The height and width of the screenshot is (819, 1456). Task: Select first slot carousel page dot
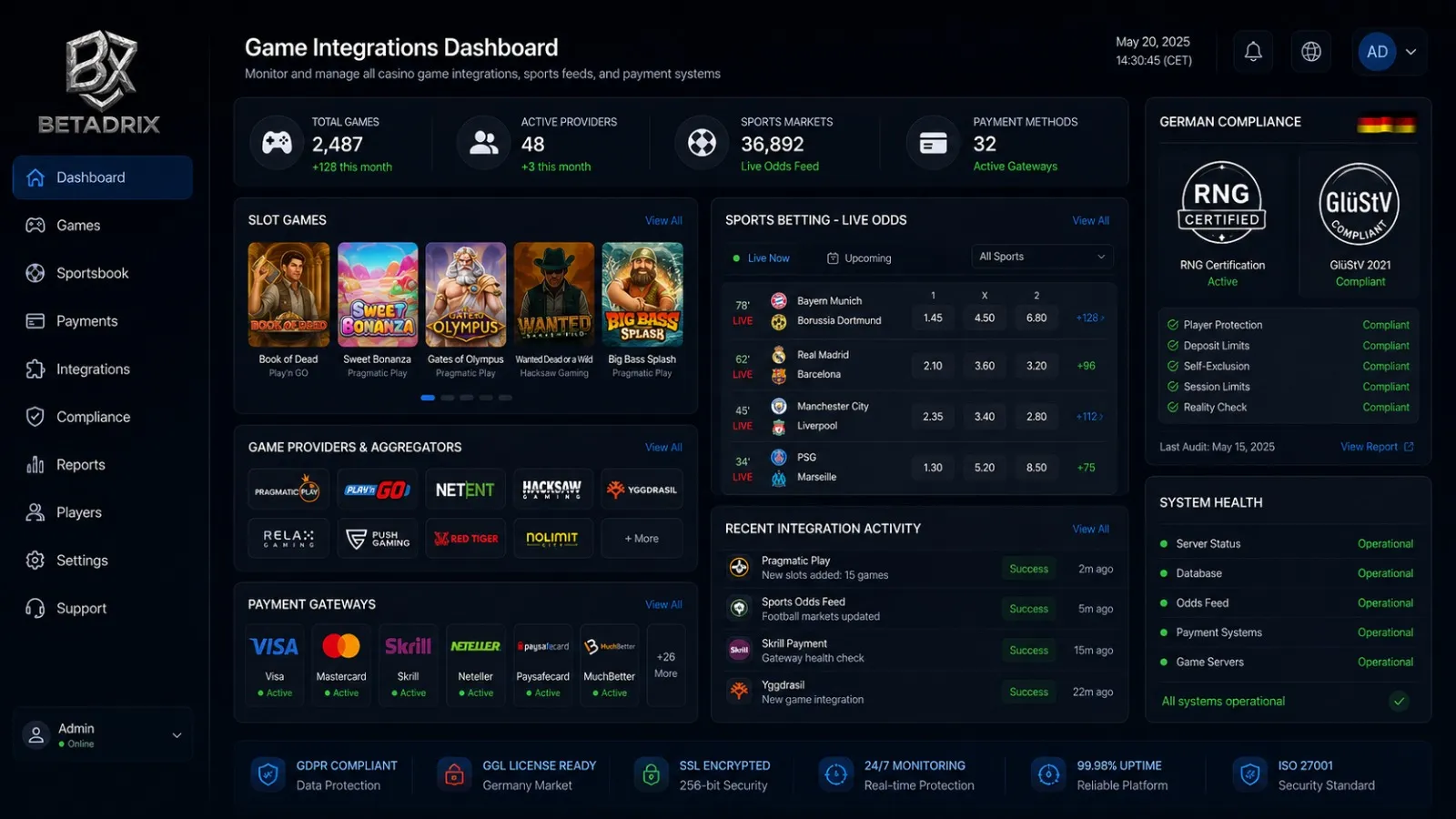428,398
